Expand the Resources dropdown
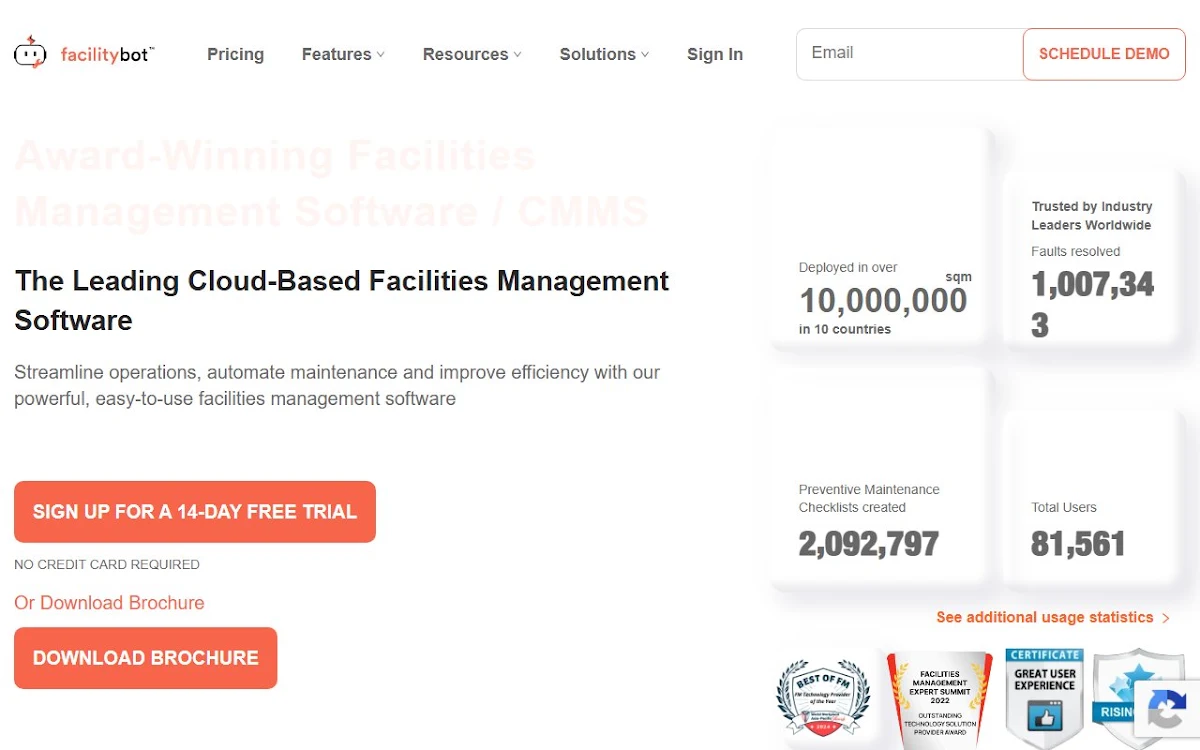 pos(472,54)
